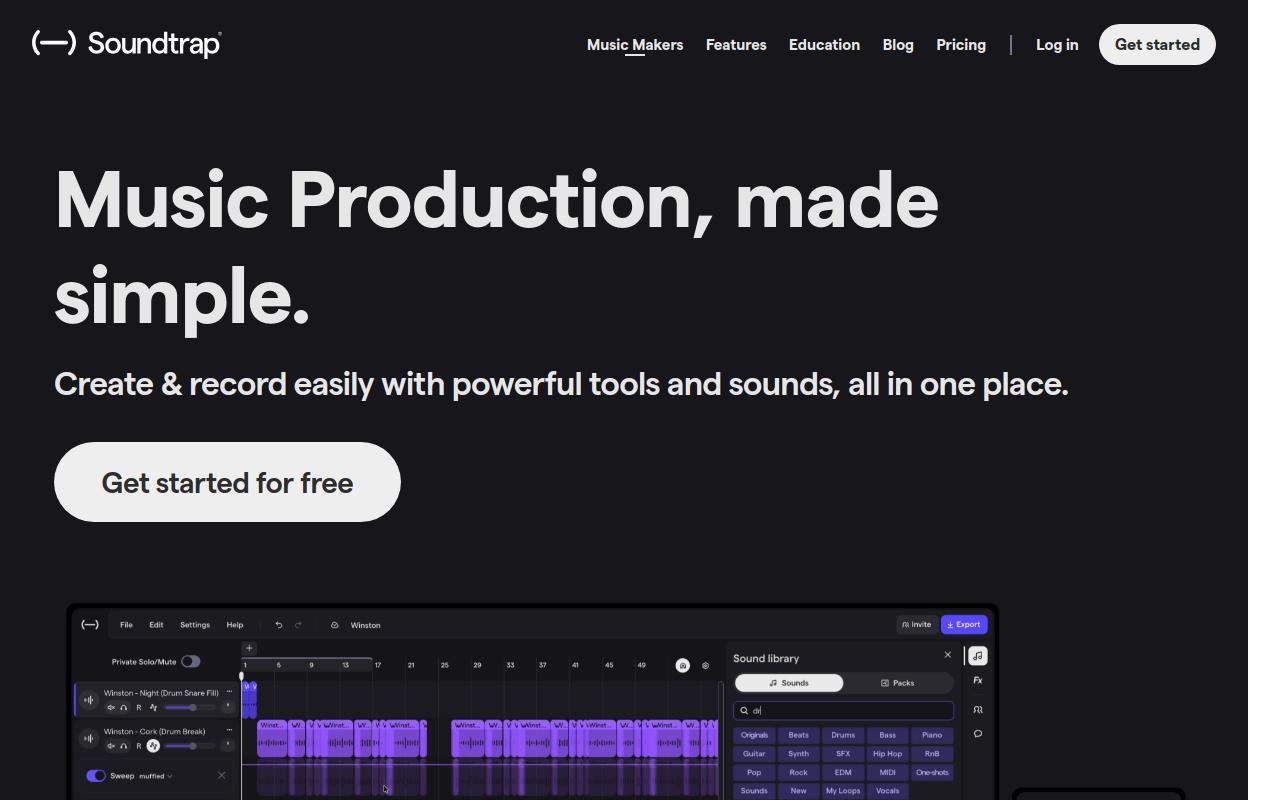Click the cloud save icon next to Winston
The image size is (1280, 800).
tap(335, 625)
